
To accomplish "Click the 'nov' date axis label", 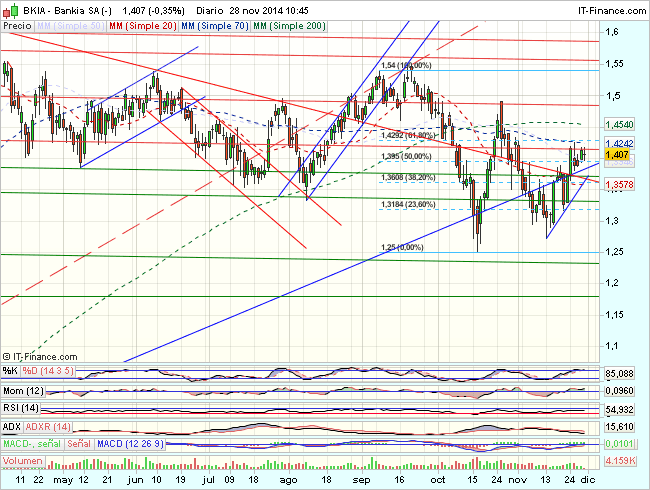I will 518,480.
